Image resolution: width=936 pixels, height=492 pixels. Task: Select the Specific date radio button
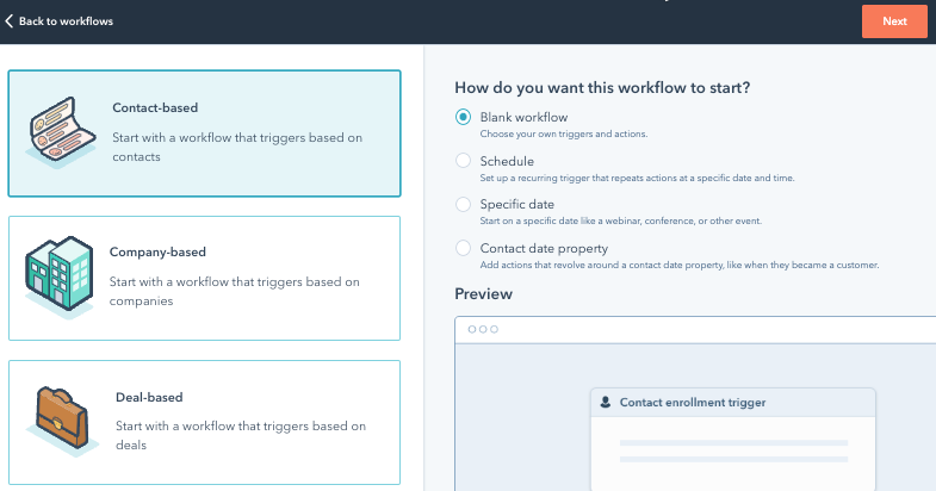[463, 204]
